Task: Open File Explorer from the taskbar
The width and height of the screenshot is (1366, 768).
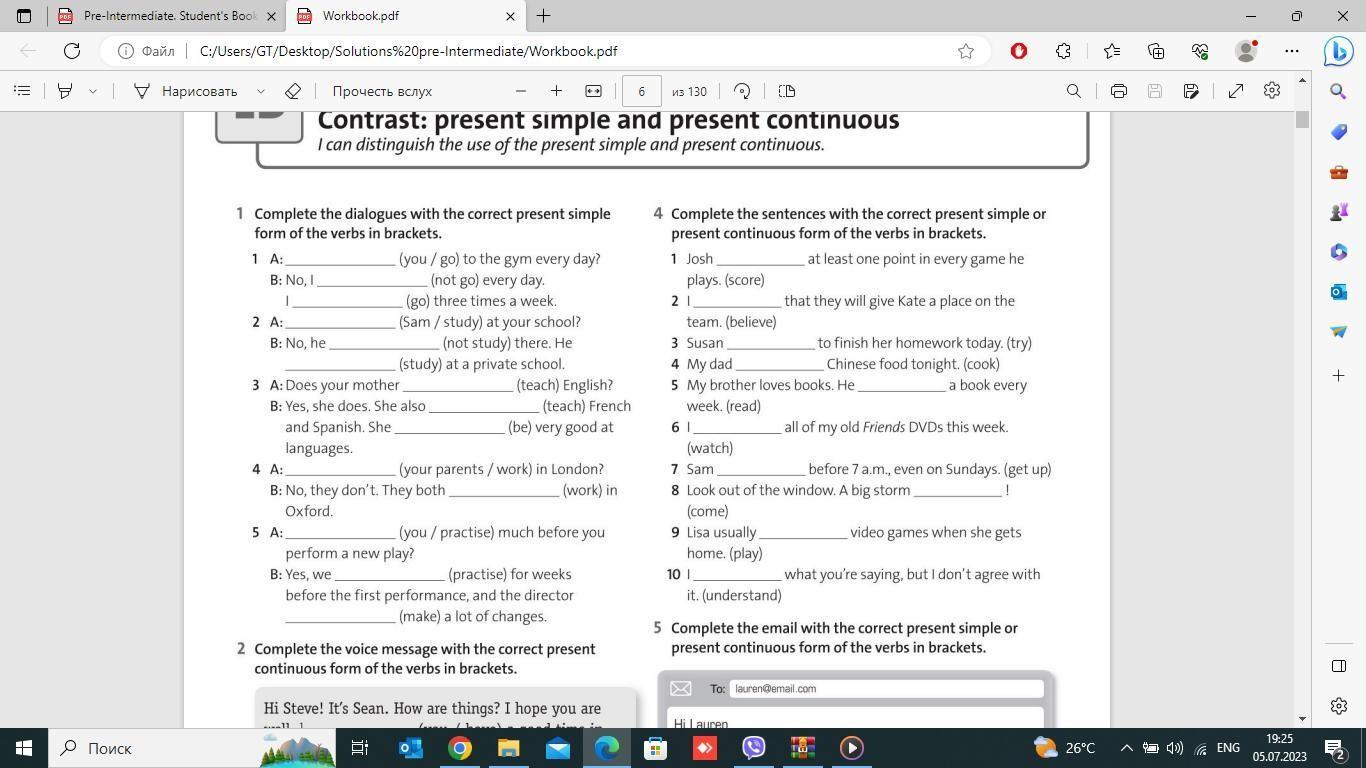Action: (508, 748)
